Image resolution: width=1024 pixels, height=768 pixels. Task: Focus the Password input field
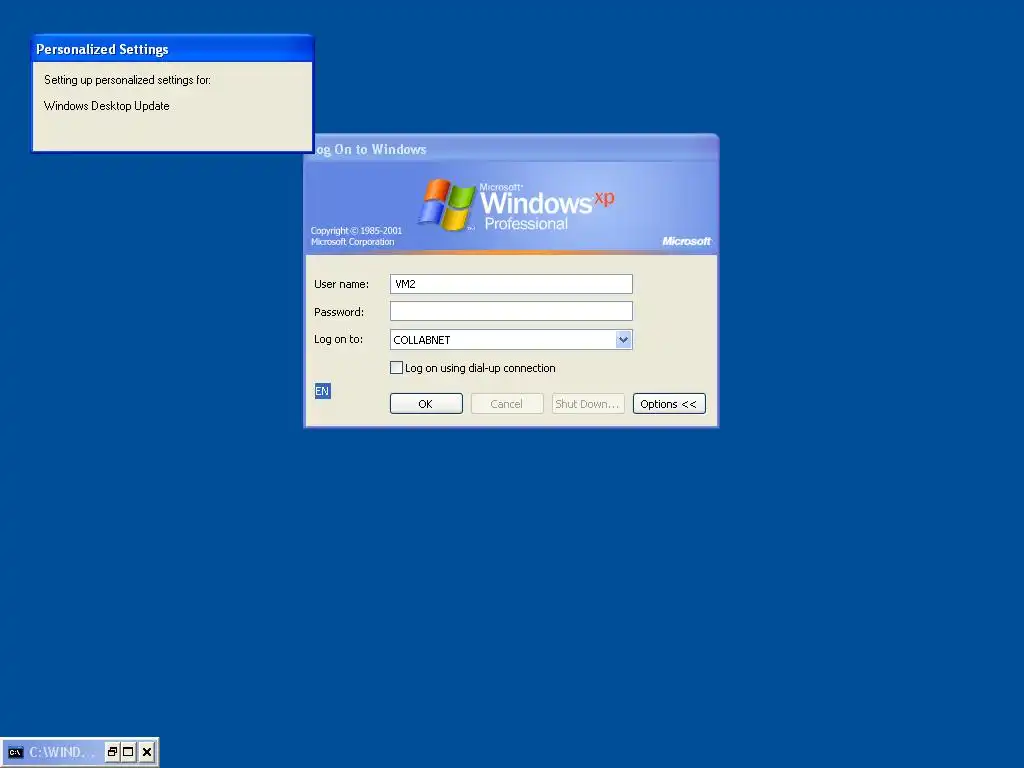(511, 312)
